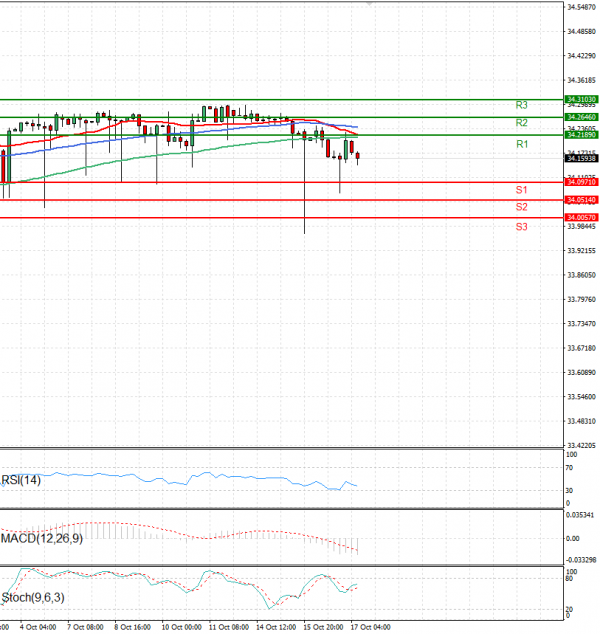The height and width of the screenshot is (634, 600).
Task: Select the green 34.31030 price tag
Action: coord(581,99)
